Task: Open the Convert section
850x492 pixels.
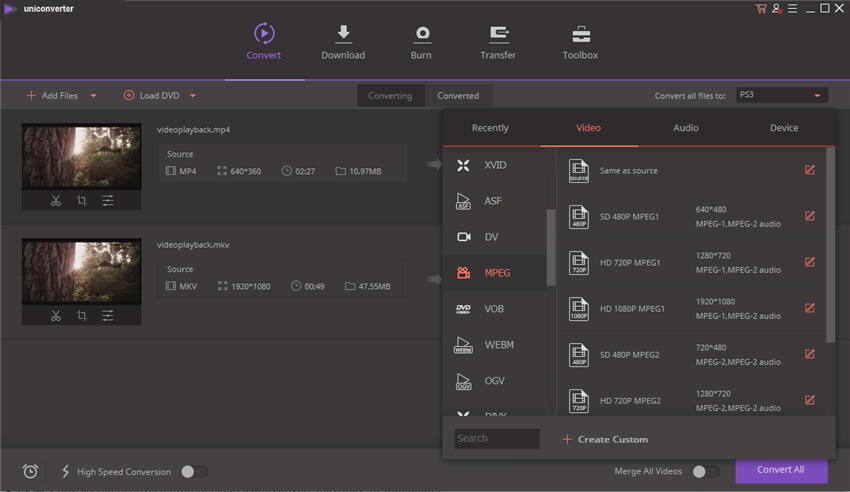Action: (263, 42)
